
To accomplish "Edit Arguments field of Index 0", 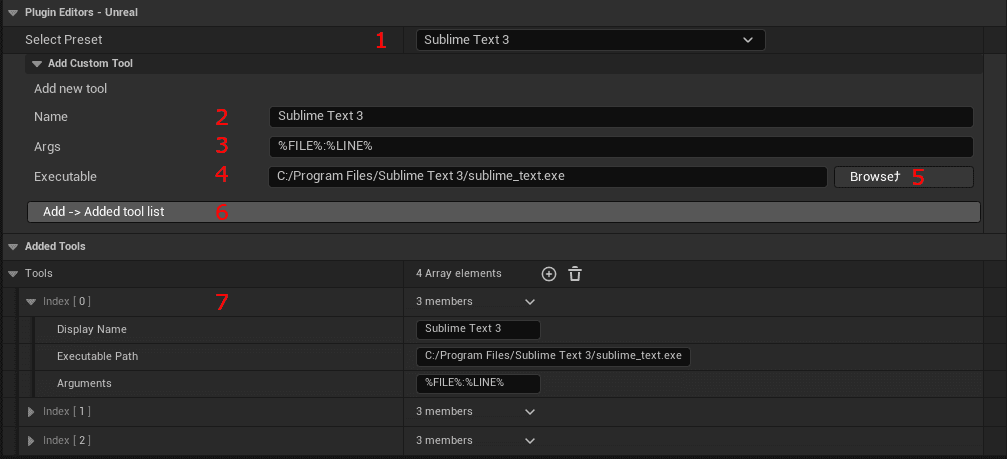I will 478,383.
